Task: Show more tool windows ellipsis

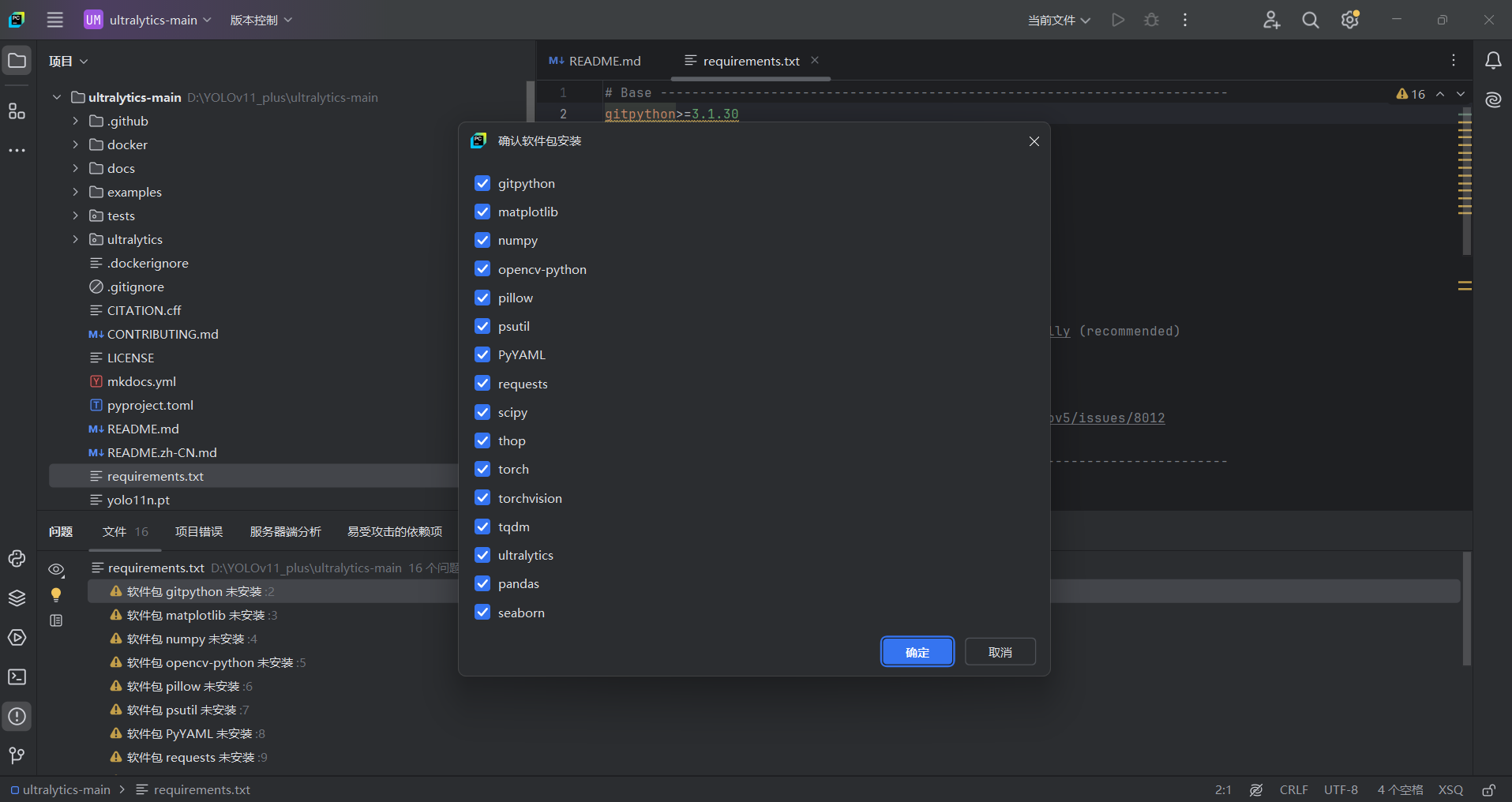Action: pyautogui.click(x=17, y=150)
